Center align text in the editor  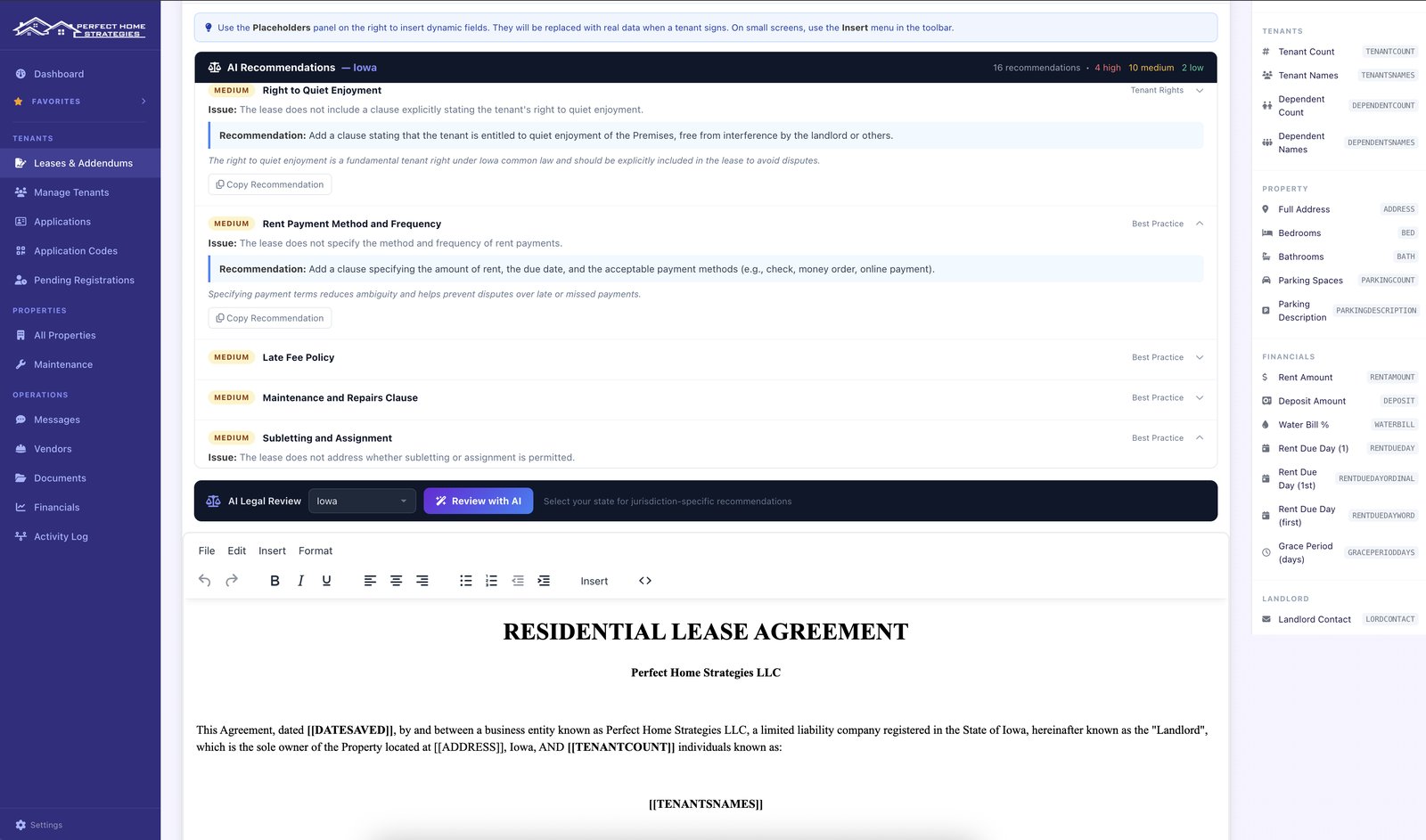pyautogui.click(x=397, y=581)
